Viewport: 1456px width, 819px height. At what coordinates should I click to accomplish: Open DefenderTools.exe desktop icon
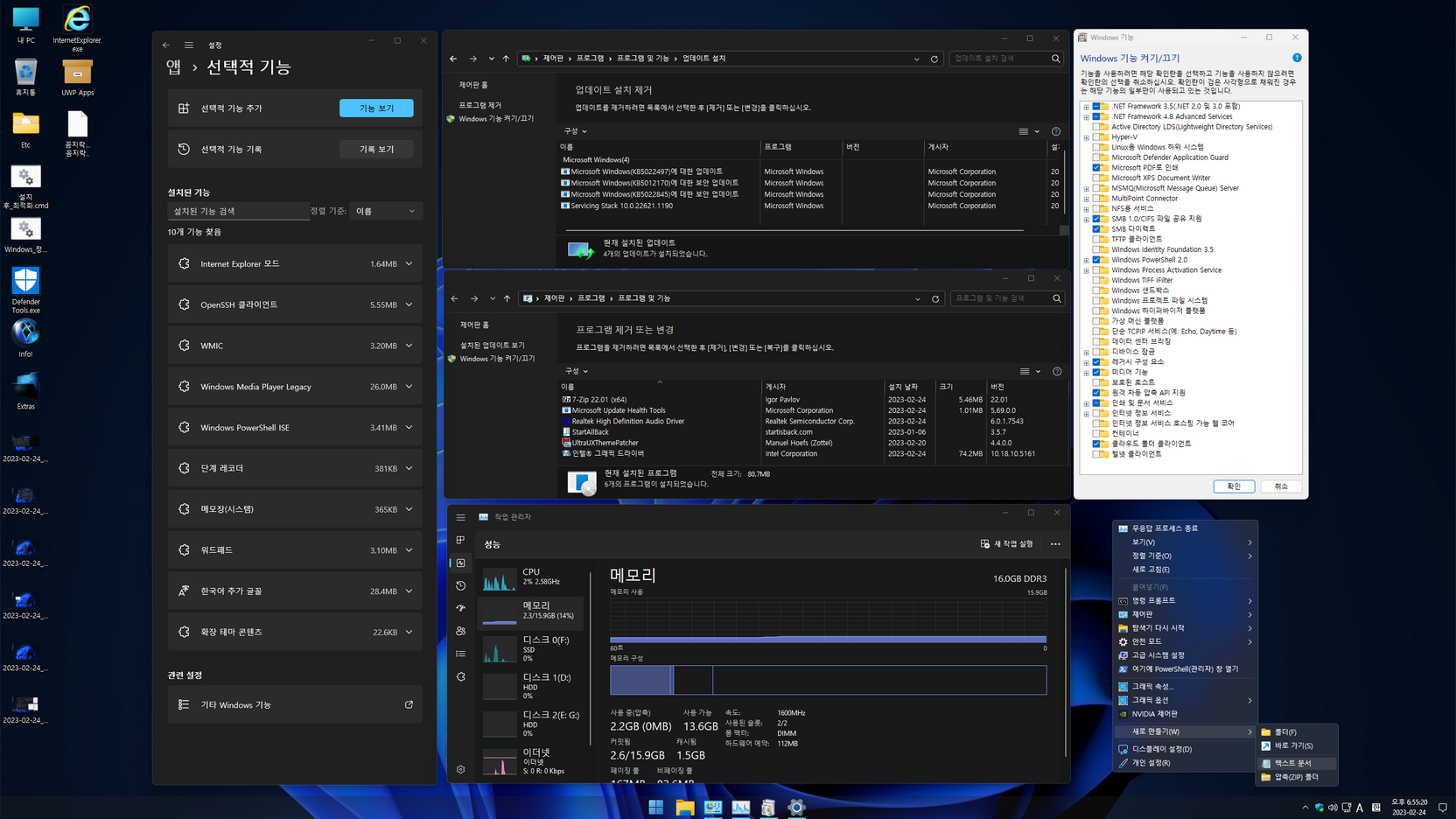(25, 290)
